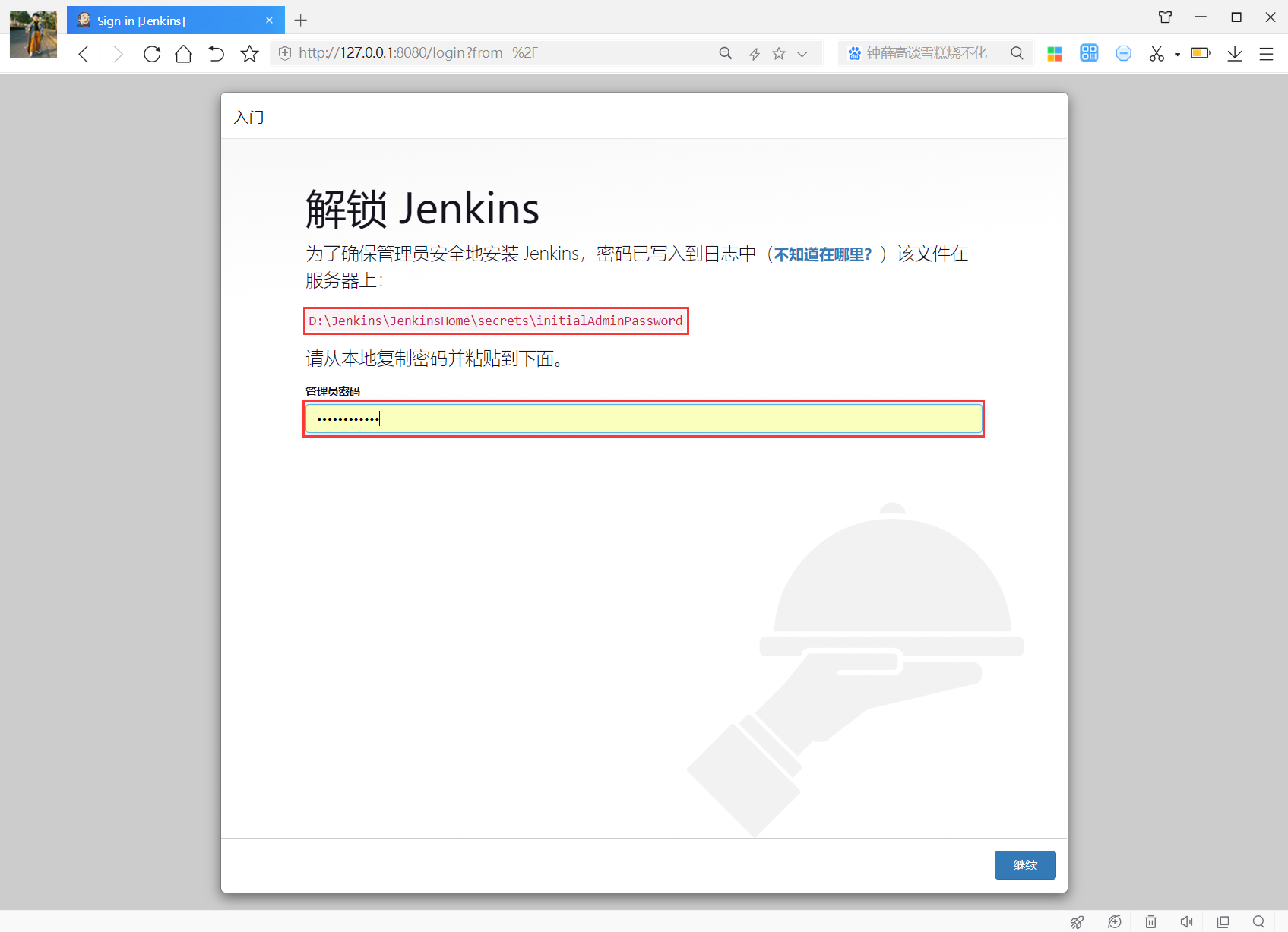The image size is (1288, 932).
Task: Click the window layout icon in status bar
Action: coord(1223,922)
